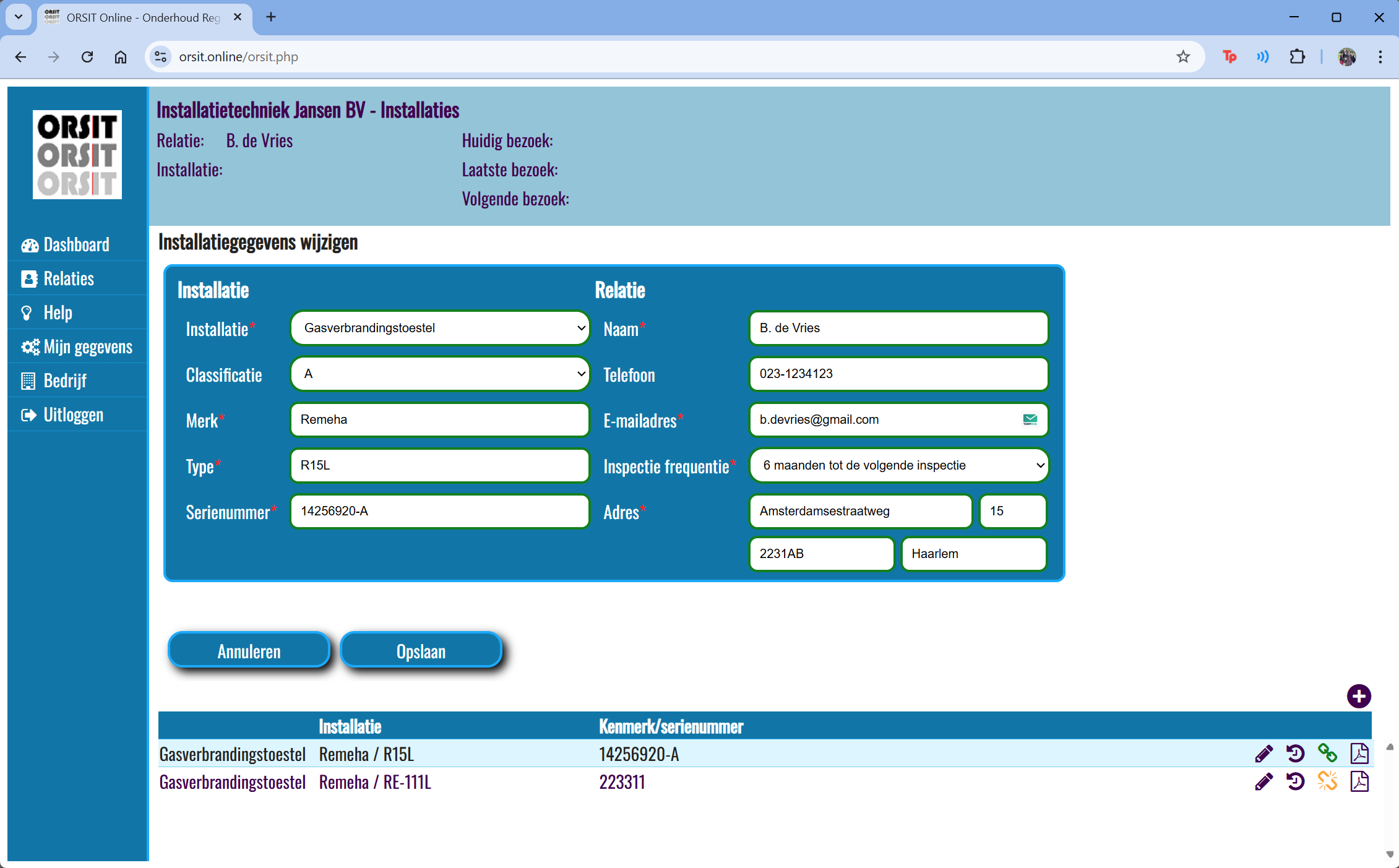Click orange broken-link icon on RE-111L row
Viewport: 1399px width, 868px height.
[x=1327, y=781]
